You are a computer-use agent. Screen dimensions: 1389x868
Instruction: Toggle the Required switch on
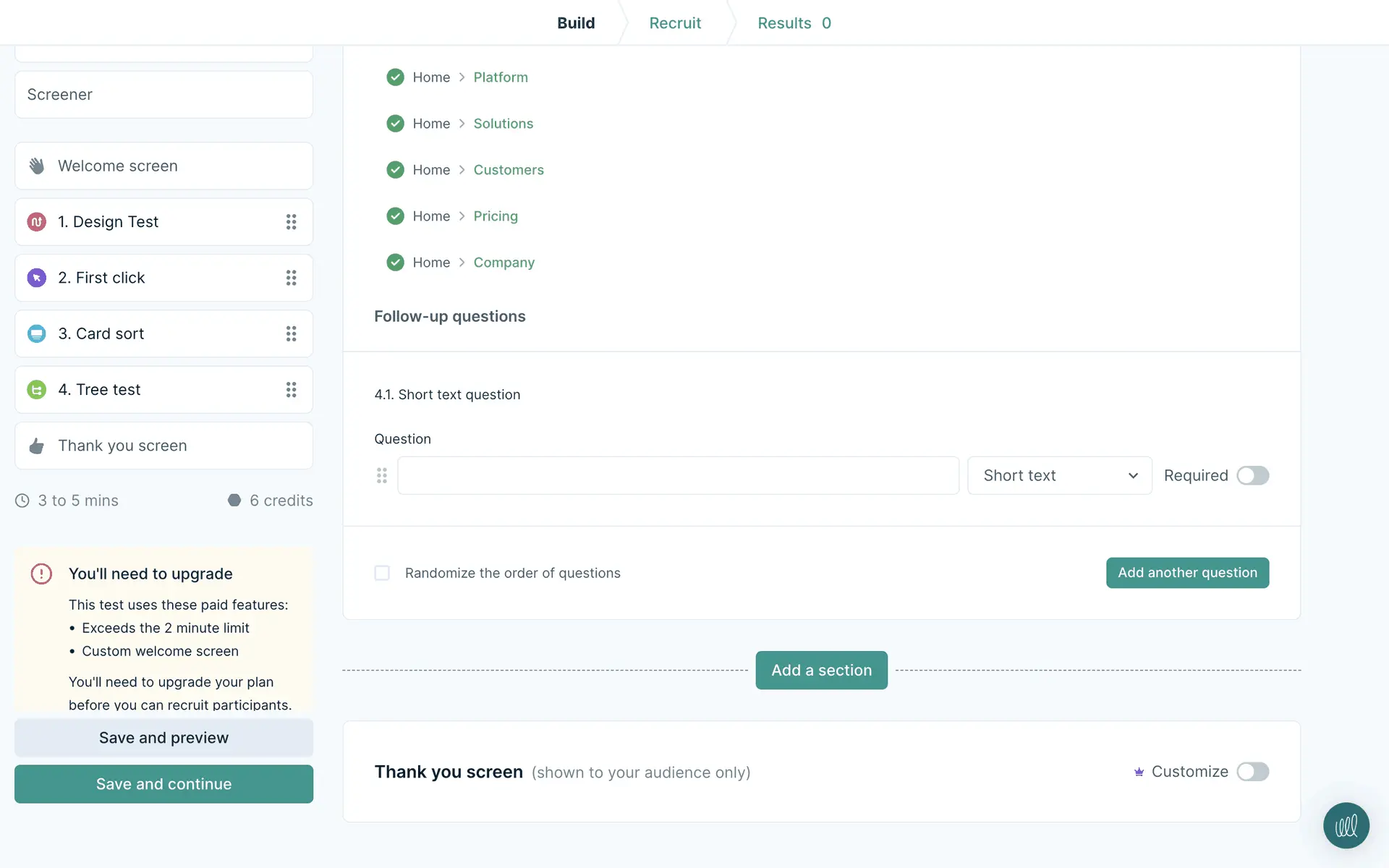pyautogui.click(x=1252, y=475)
